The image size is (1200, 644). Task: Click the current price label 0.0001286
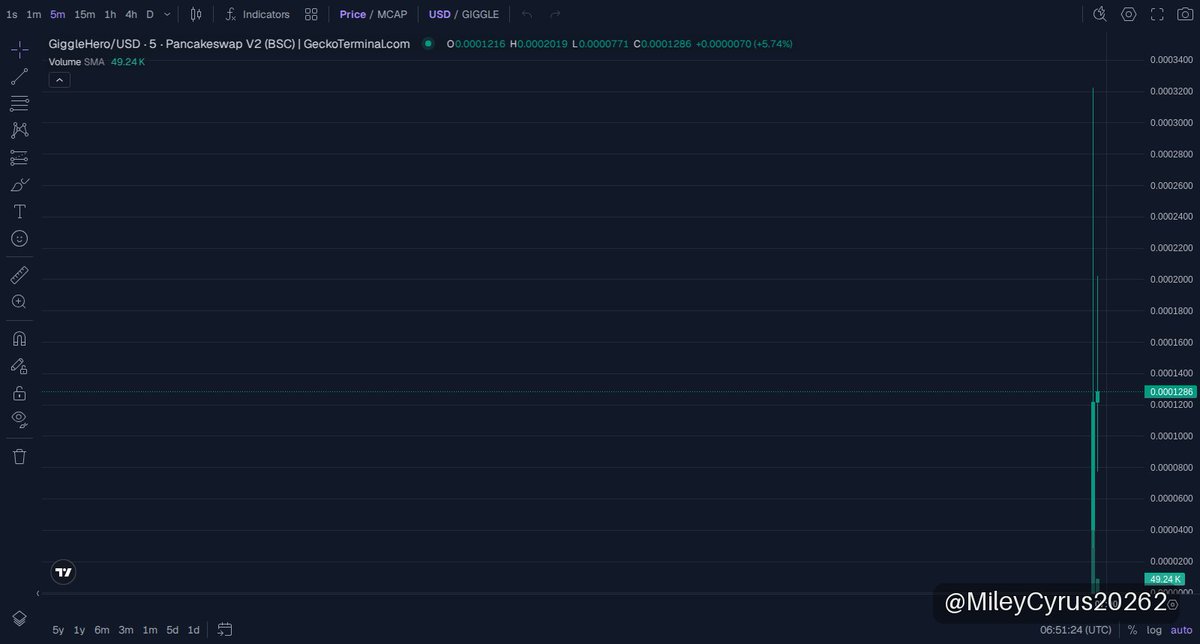[1170, 392]
